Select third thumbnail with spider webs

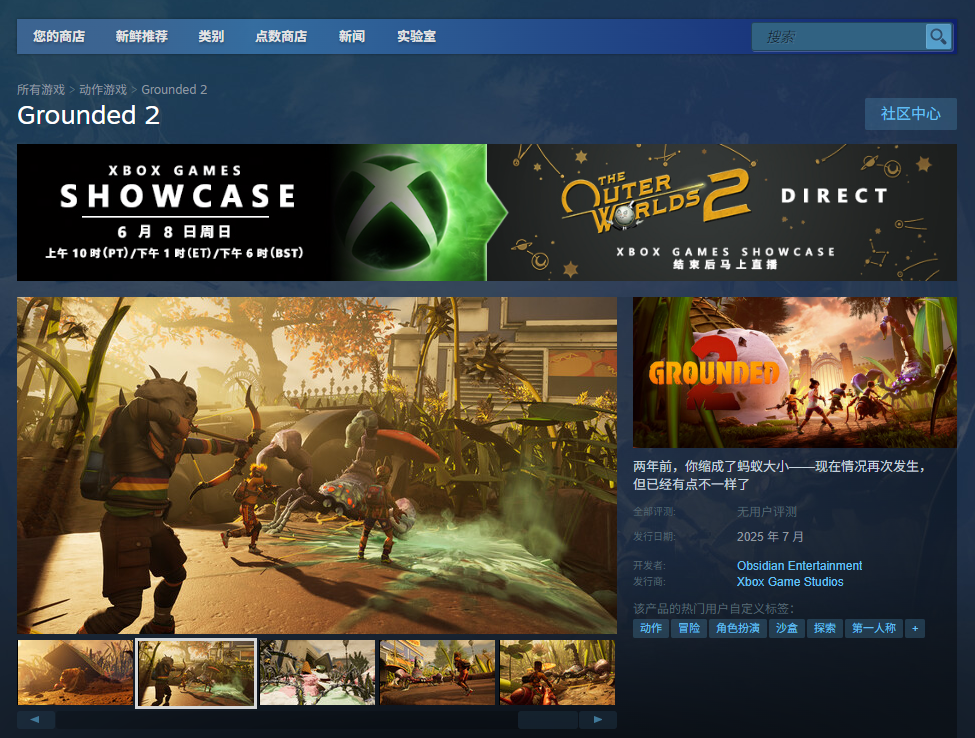(x=317, y=673)
